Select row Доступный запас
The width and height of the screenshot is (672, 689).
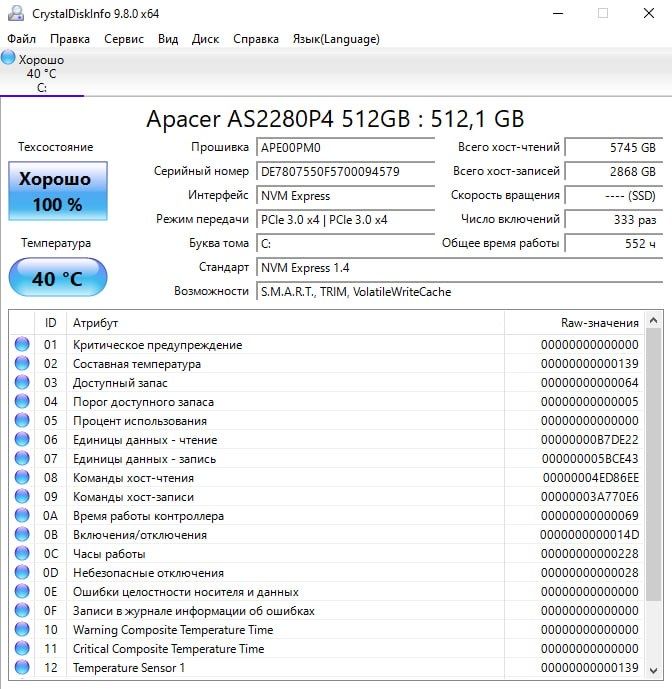pos(326,383)
